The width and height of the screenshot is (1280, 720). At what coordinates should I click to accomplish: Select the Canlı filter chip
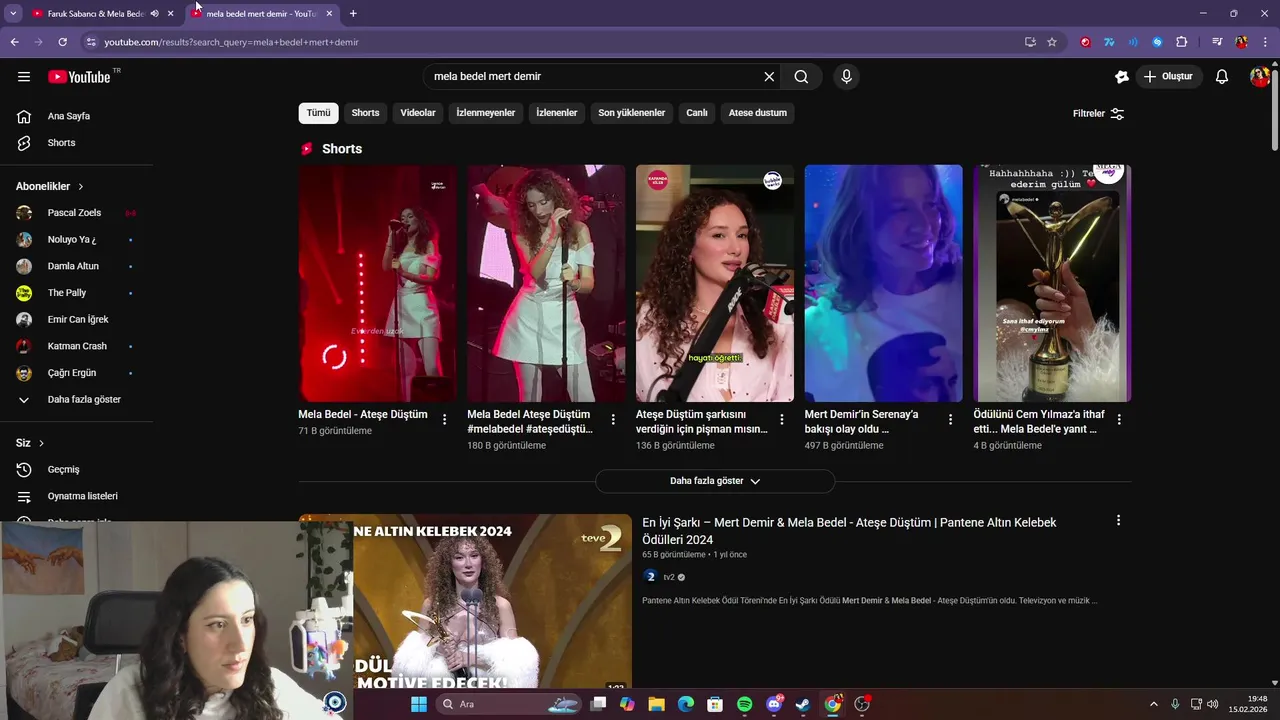click(x=697, y=113)
